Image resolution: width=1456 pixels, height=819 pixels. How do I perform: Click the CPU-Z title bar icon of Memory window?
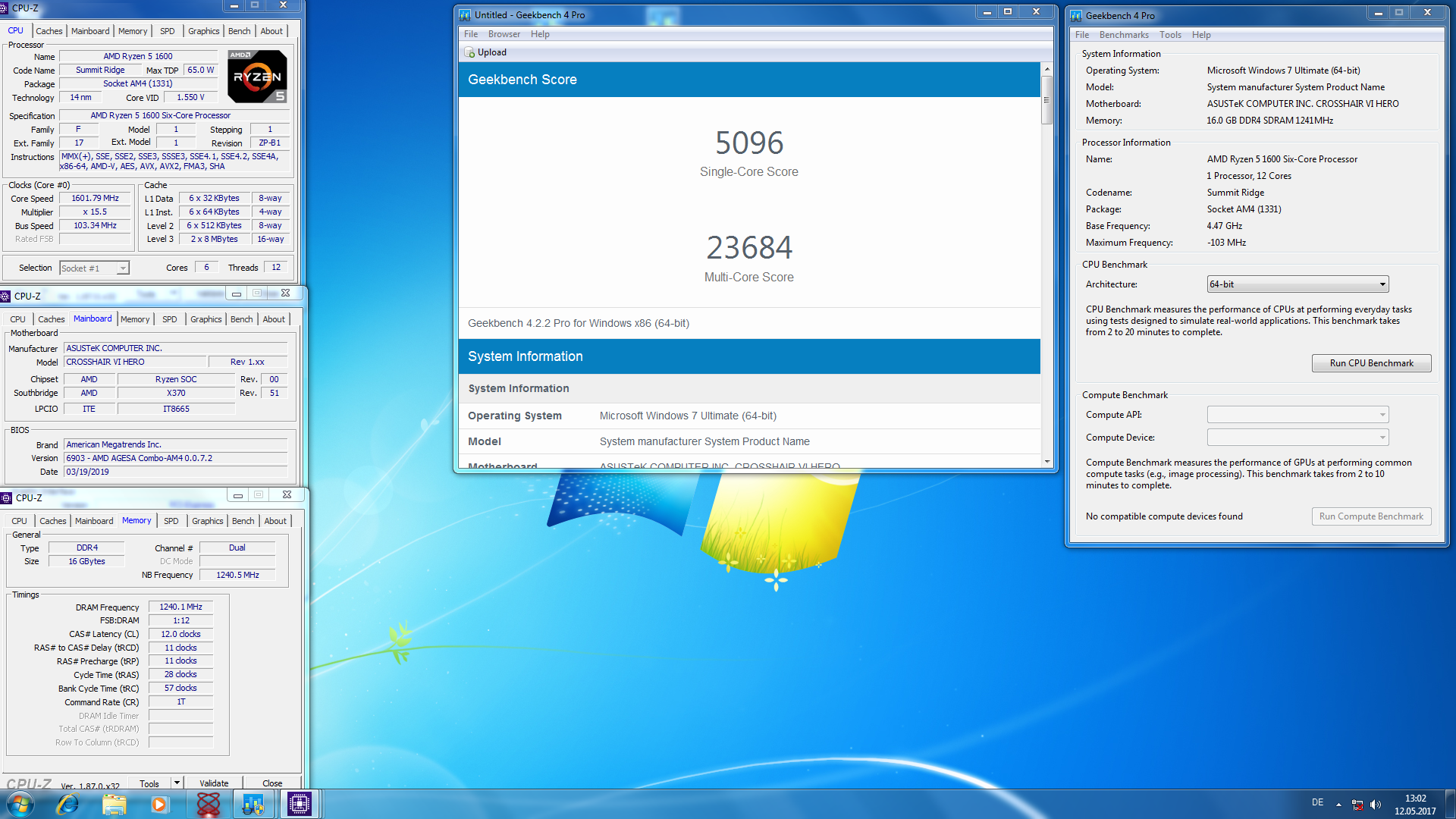pos(6,497)
